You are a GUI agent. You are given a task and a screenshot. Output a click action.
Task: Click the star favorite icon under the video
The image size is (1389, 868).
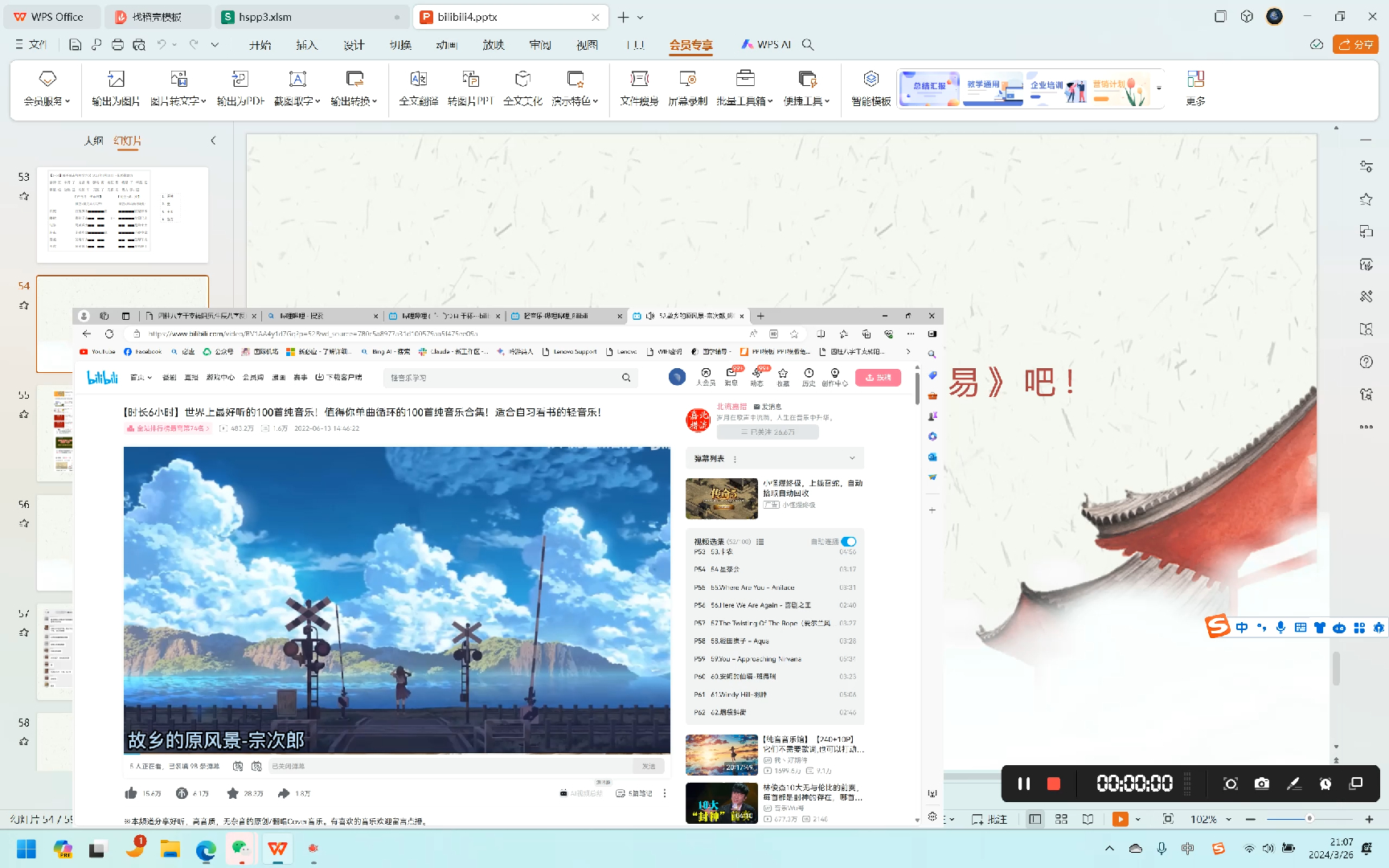point(232,793)
